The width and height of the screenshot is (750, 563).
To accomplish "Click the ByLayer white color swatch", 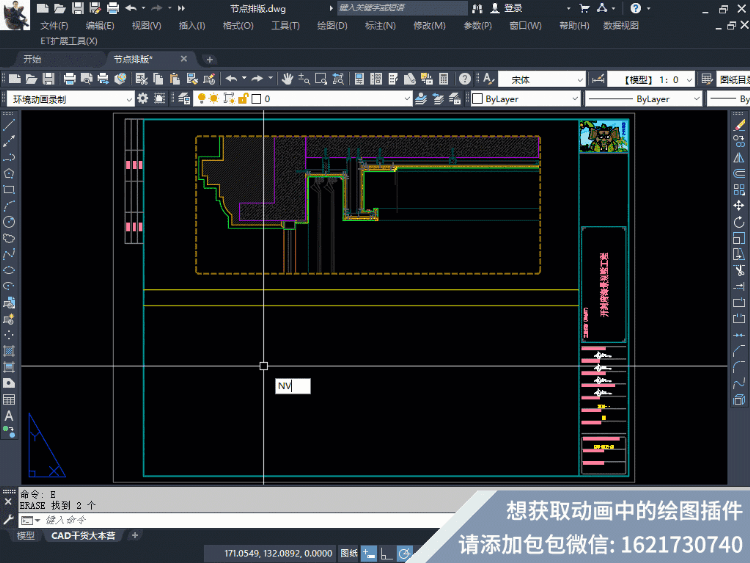I will pos(477,99).
